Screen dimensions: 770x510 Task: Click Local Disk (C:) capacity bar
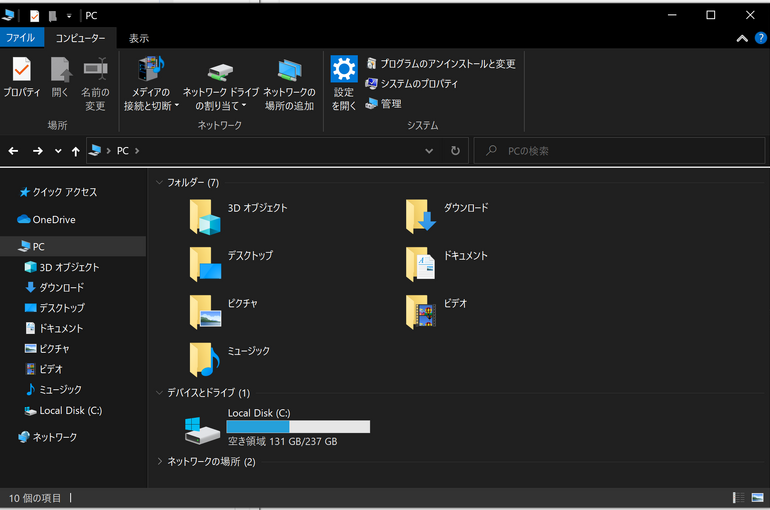coord(298,427)
